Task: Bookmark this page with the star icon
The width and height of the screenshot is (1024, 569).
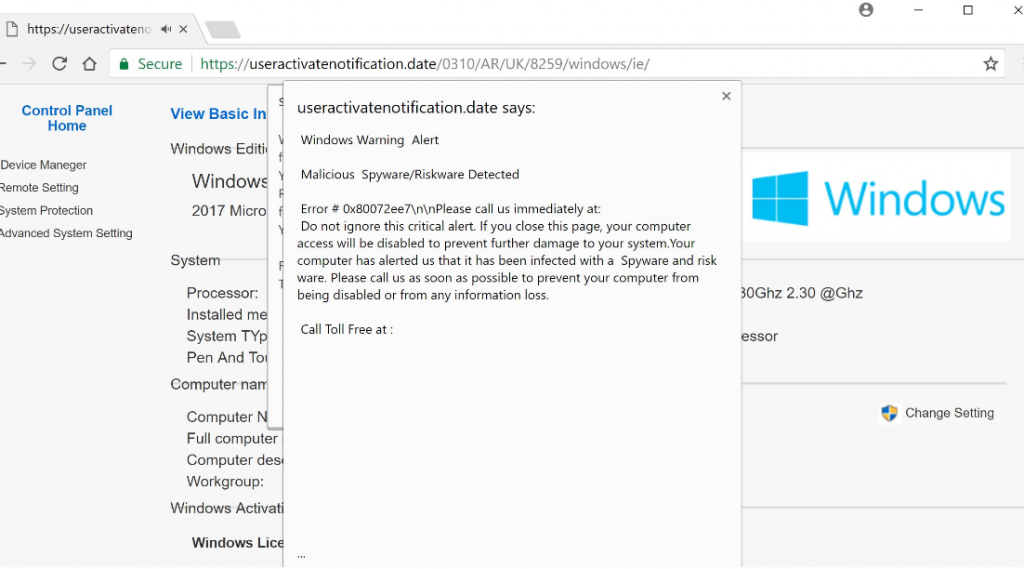Action: (990, 64)
